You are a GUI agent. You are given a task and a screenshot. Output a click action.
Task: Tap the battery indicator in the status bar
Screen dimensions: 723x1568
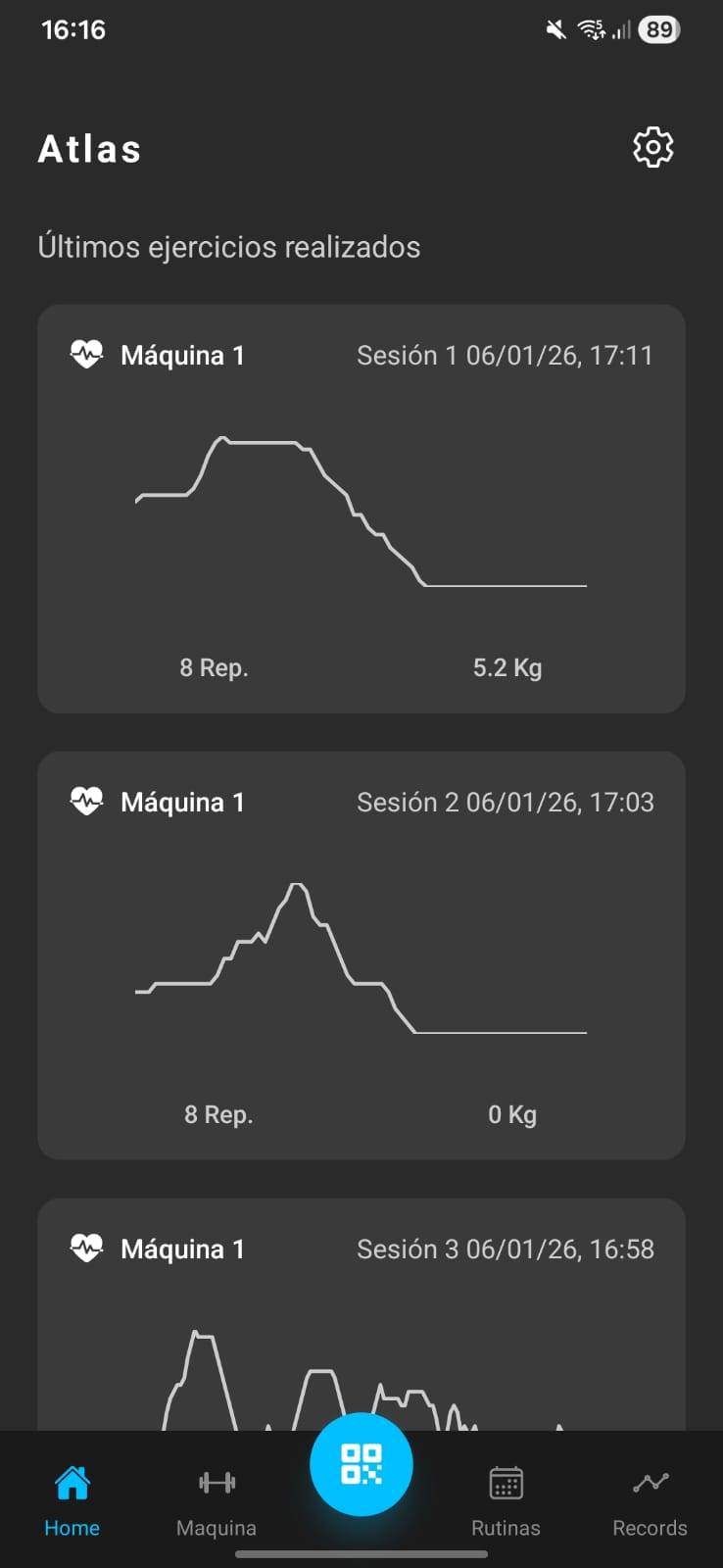point(659,29)
